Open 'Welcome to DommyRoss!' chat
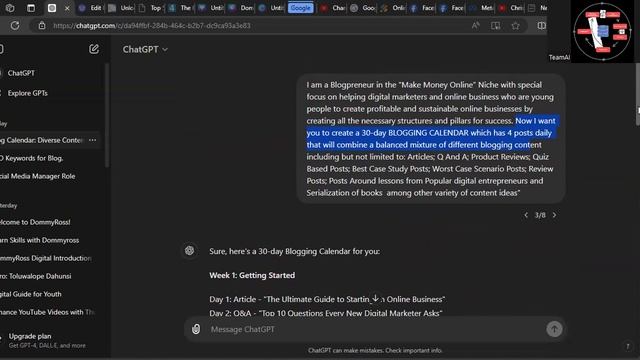The height and width of the screenshot is (360, 640). pyautogui.click(x=36, y=222)
